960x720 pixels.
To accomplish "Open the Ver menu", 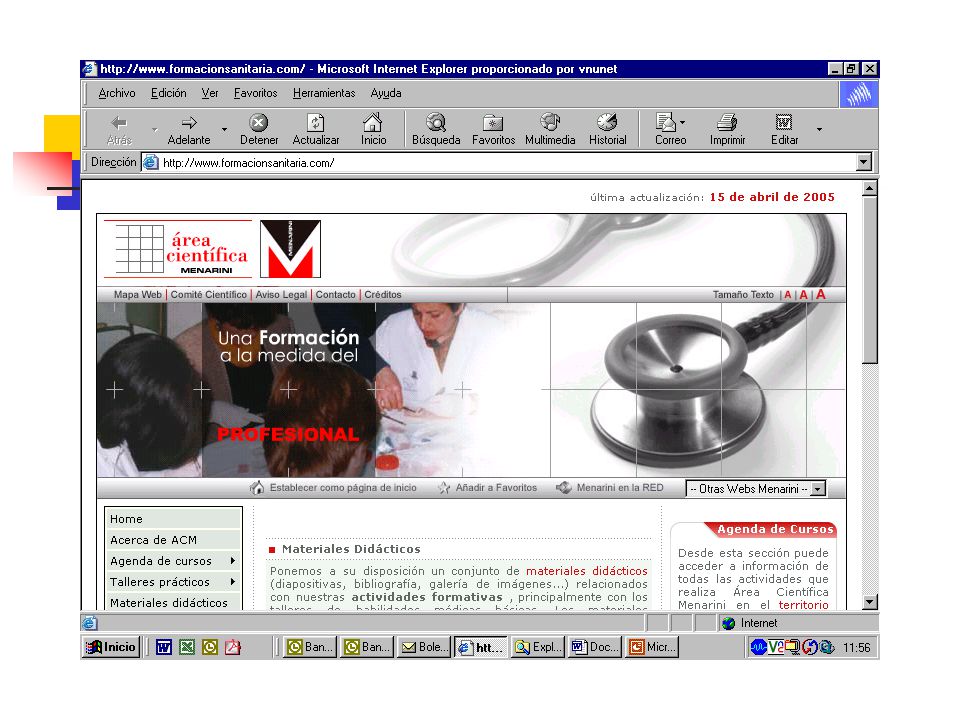I will 210,93.
